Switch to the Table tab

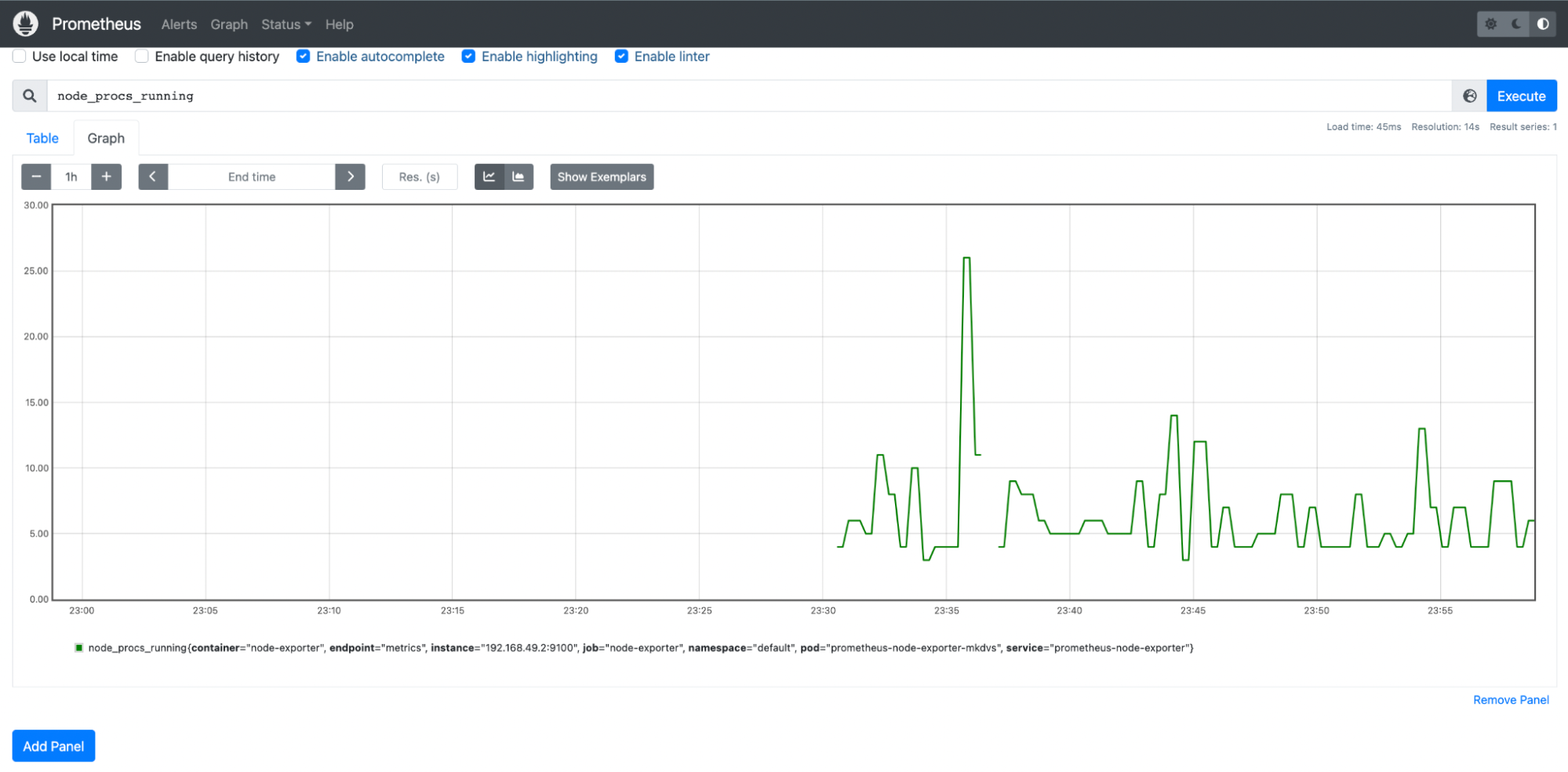pos(42,138)
